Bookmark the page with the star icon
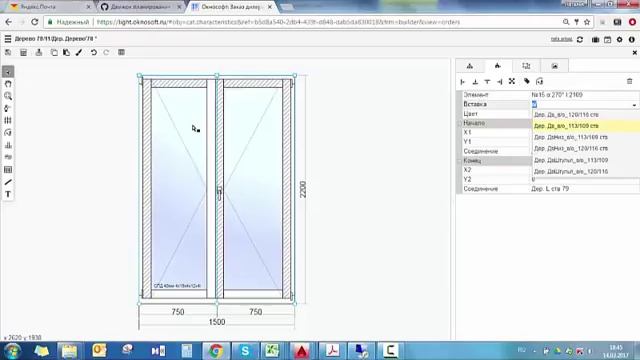The width and height of the screenshot is (640, 360). 587,22
